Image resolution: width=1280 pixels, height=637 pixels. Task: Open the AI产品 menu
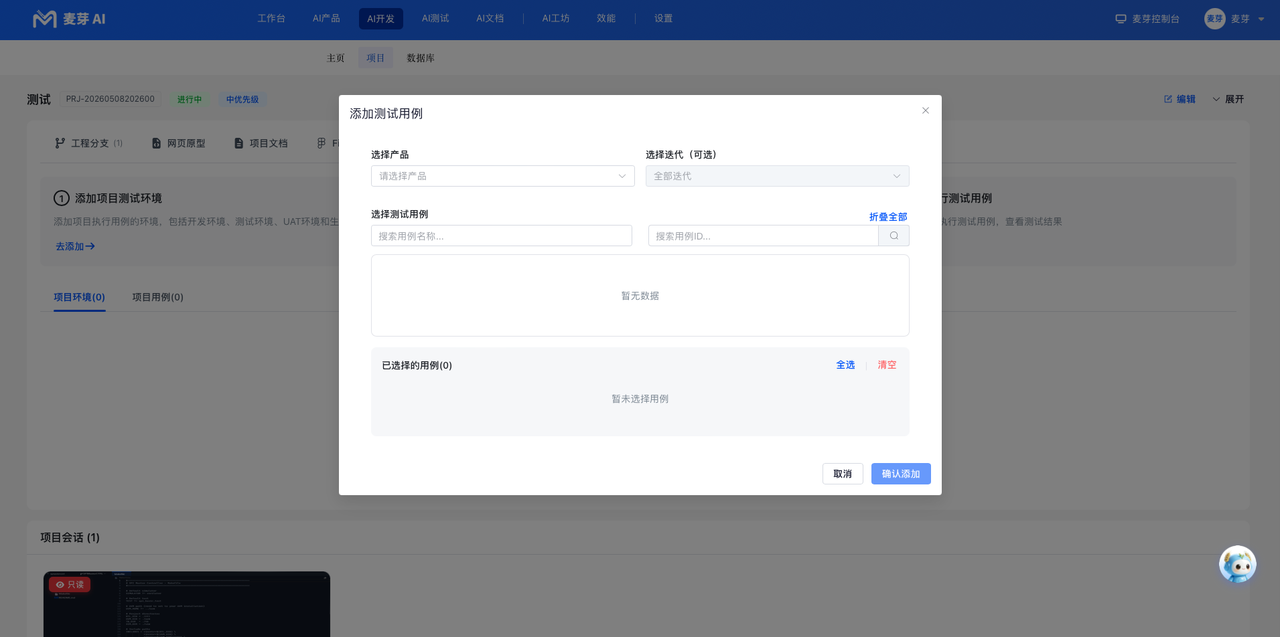click(x=326, y=19)
